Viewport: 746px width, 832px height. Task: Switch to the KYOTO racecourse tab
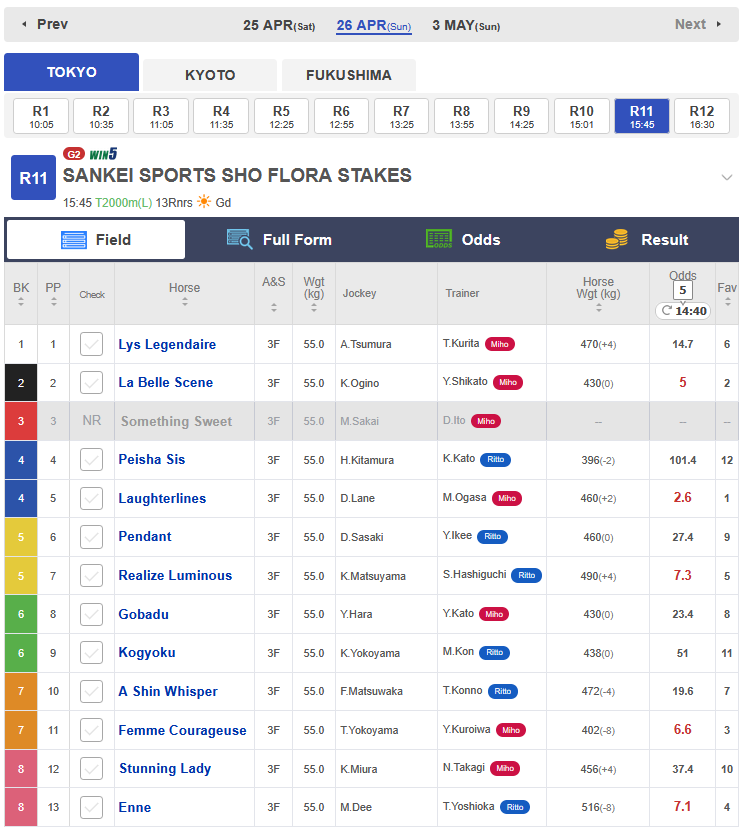[210, 75]
